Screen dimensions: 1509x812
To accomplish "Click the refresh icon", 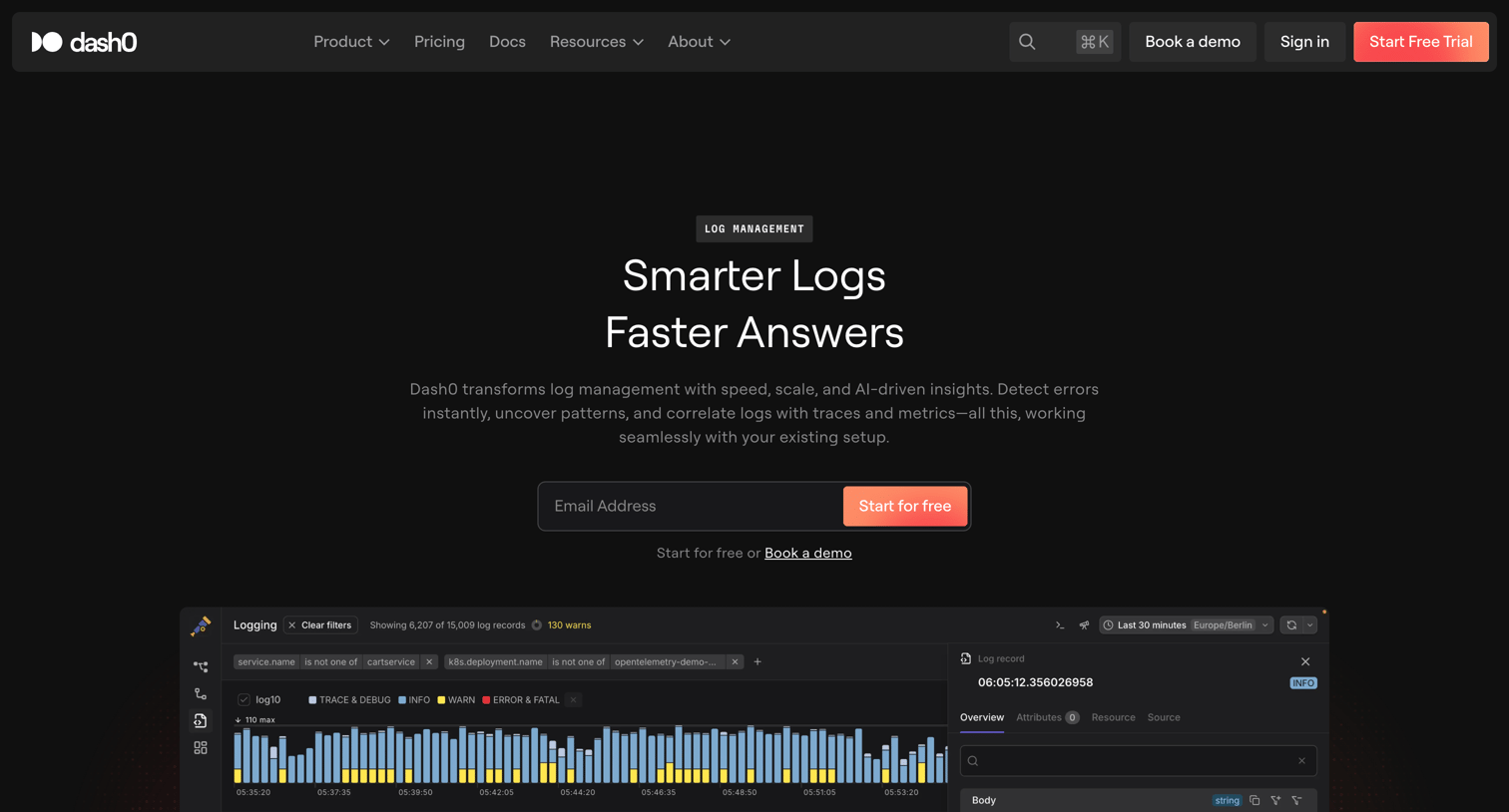I will coord(1291,625).
